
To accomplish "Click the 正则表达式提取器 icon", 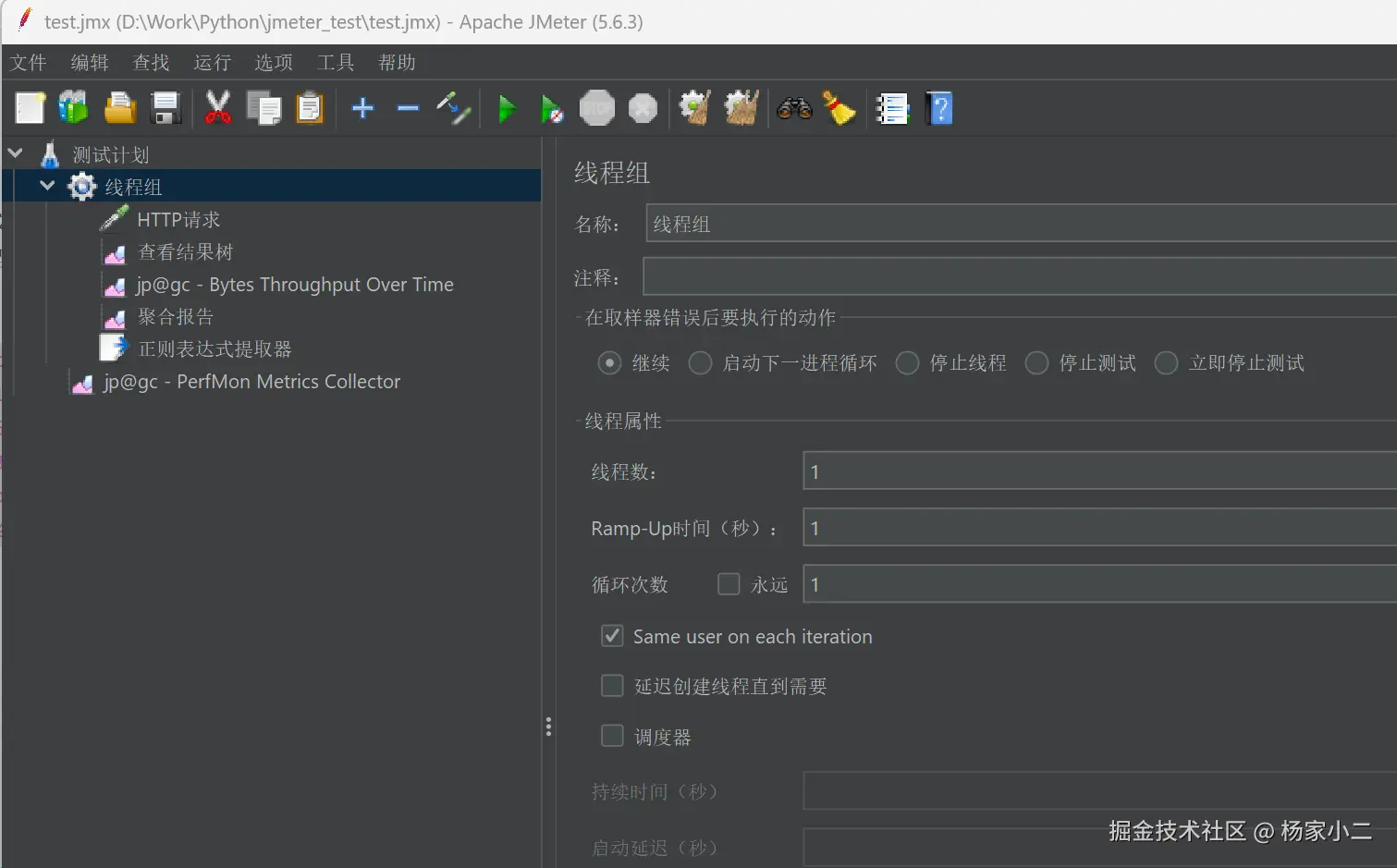I will (x=114, y=348).
